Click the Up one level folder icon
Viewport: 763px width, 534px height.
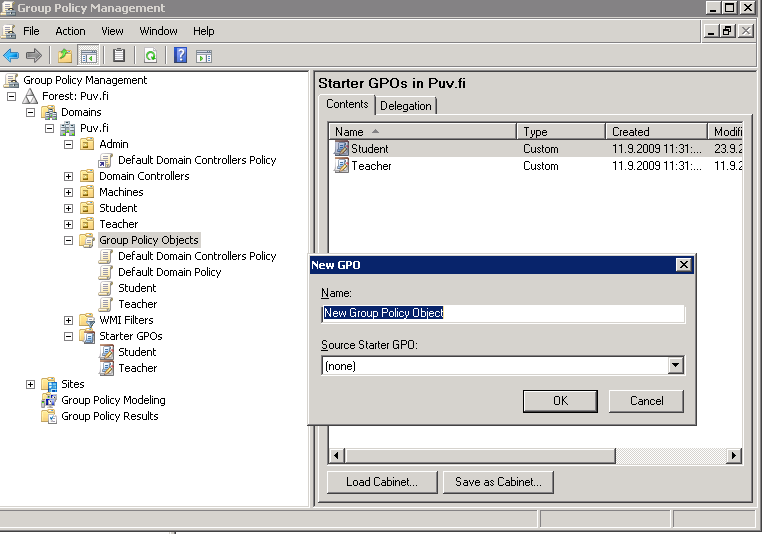[65, 55]
